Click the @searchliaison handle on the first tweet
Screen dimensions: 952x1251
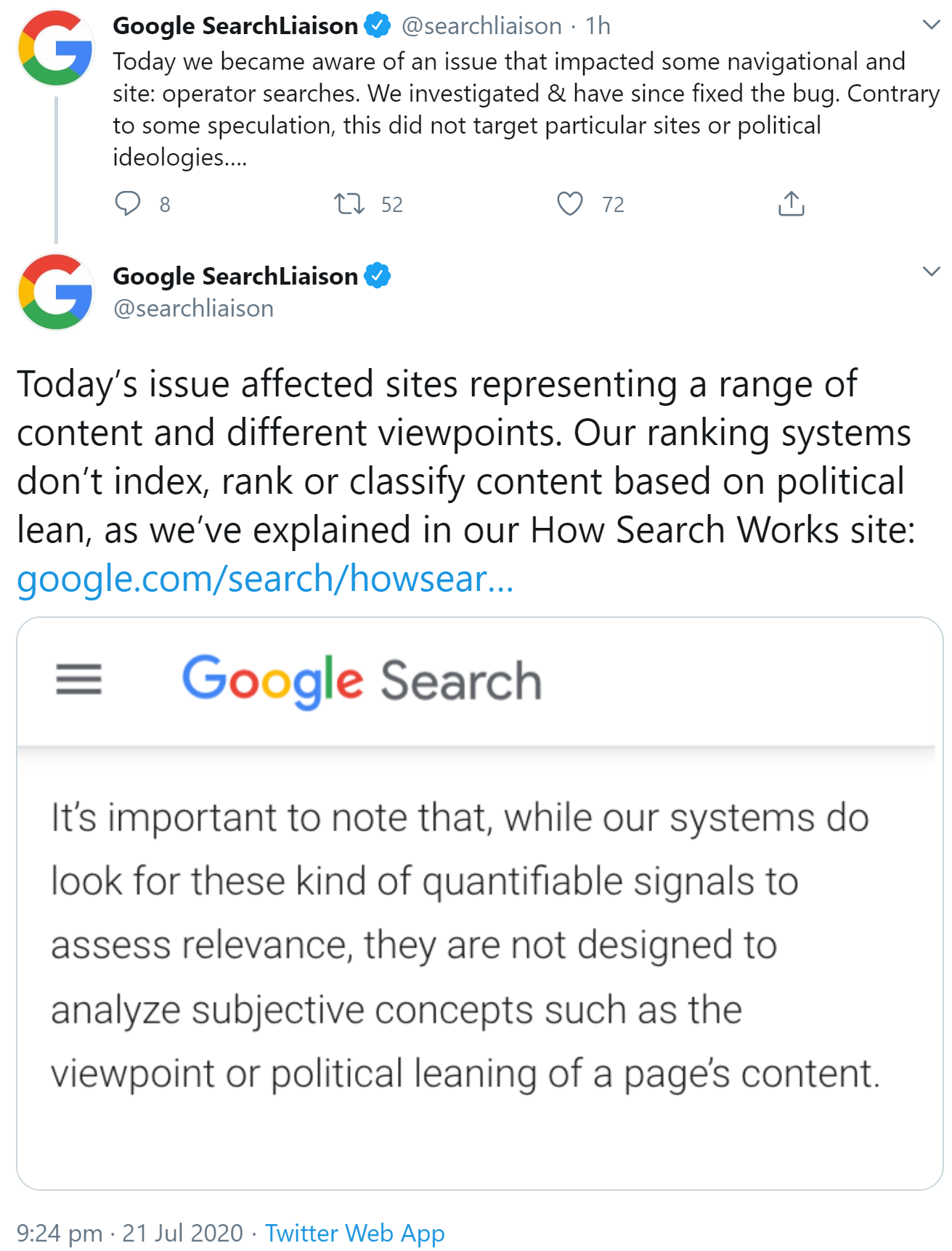point(480,25)
